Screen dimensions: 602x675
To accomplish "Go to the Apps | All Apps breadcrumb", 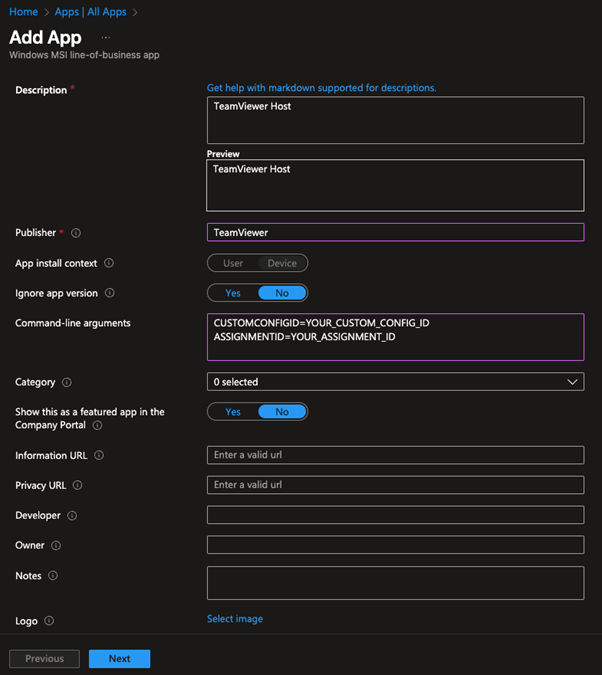I will [x=90, y=12].
